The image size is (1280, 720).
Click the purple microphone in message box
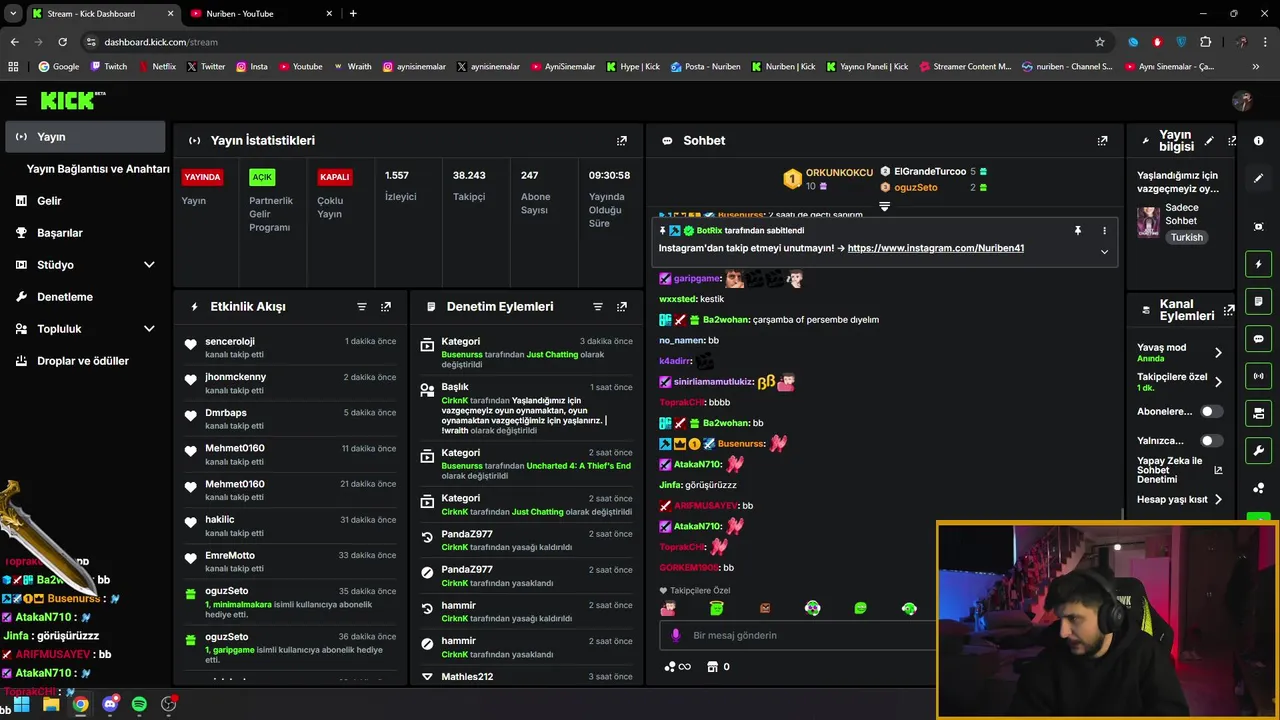coord(676,635)
